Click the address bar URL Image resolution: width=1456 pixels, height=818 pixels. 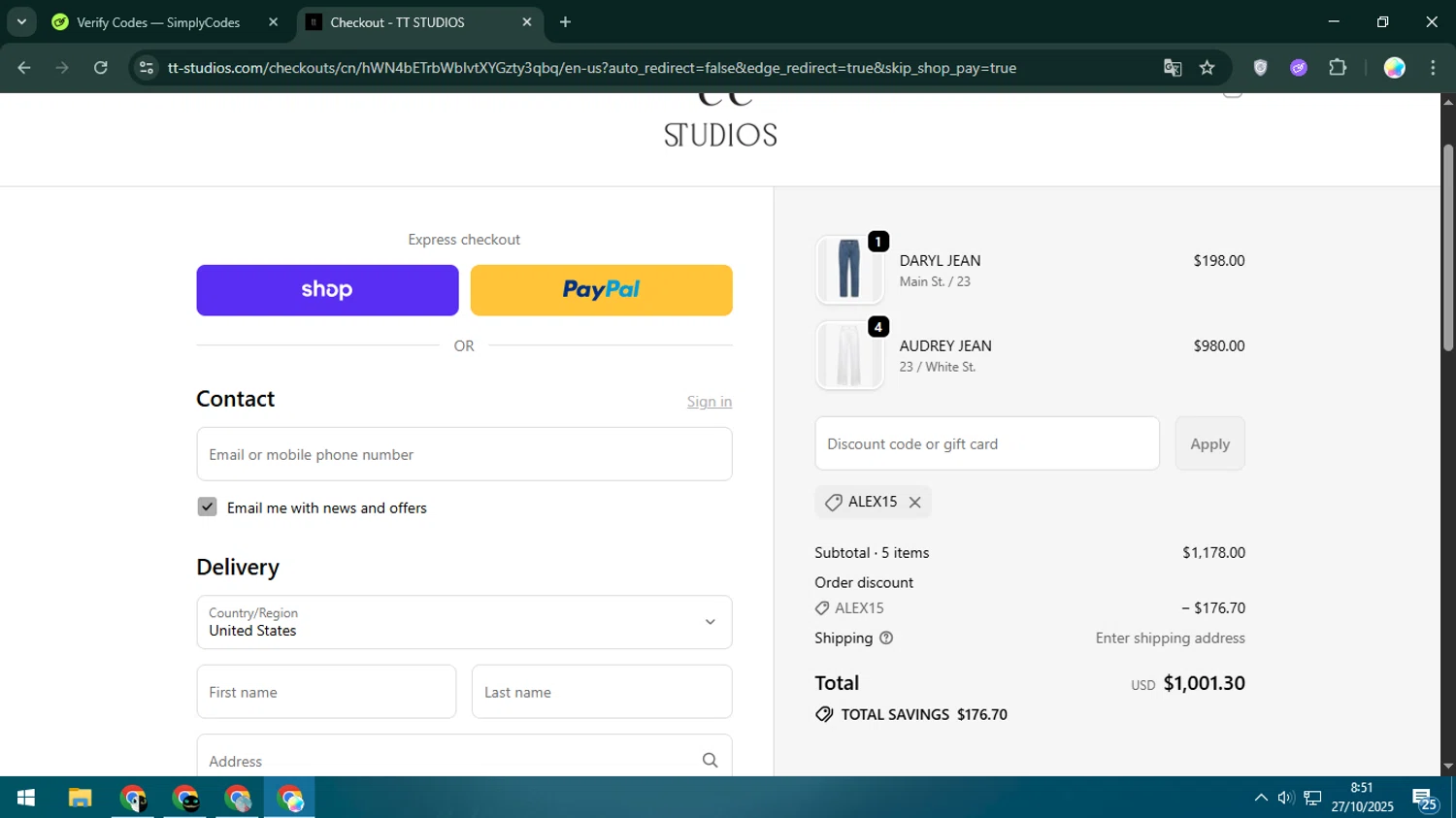tap(591, 68)
